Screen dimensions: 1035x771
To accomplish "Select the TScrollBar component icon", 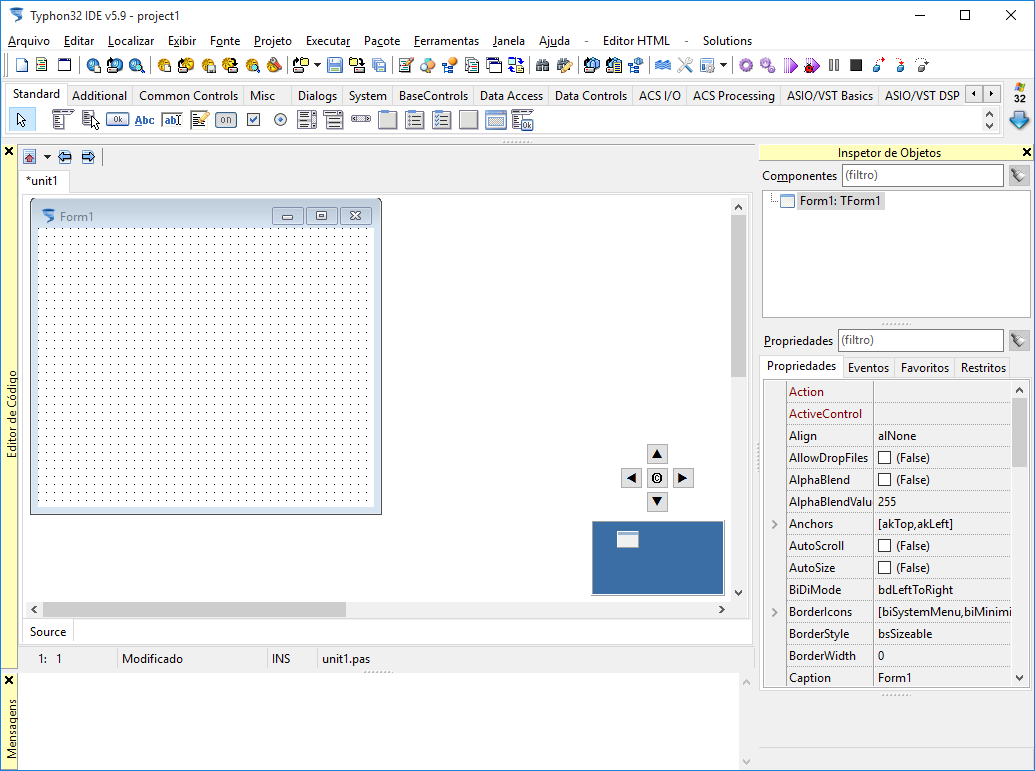I will coord(361,119).
